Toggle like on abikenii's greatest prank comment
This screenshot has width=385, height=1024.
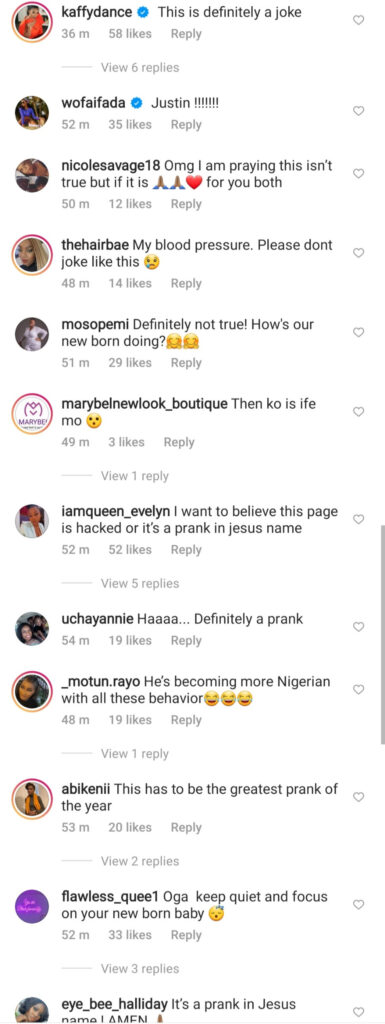[x=358, y=797]
